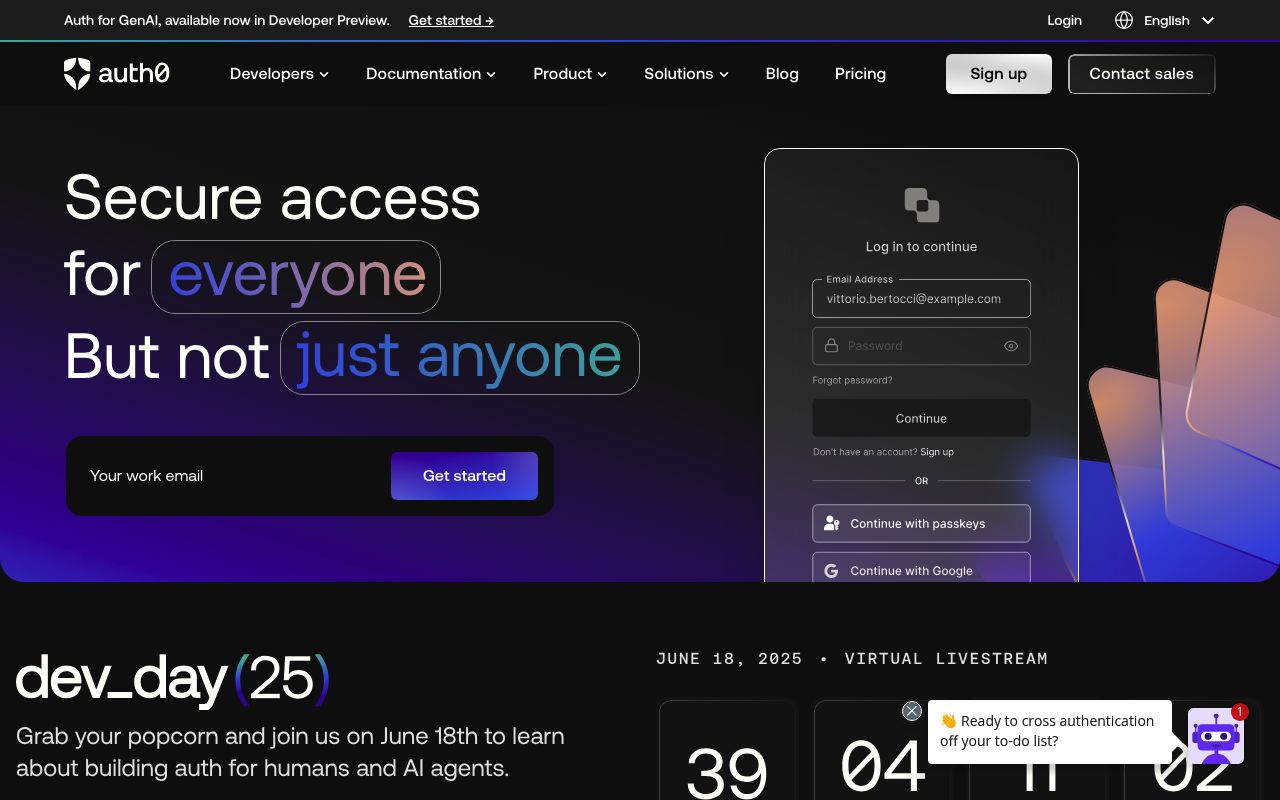The image size is (1280, 800).
Task: Click the Email Address input field
Action: [921, 298]
